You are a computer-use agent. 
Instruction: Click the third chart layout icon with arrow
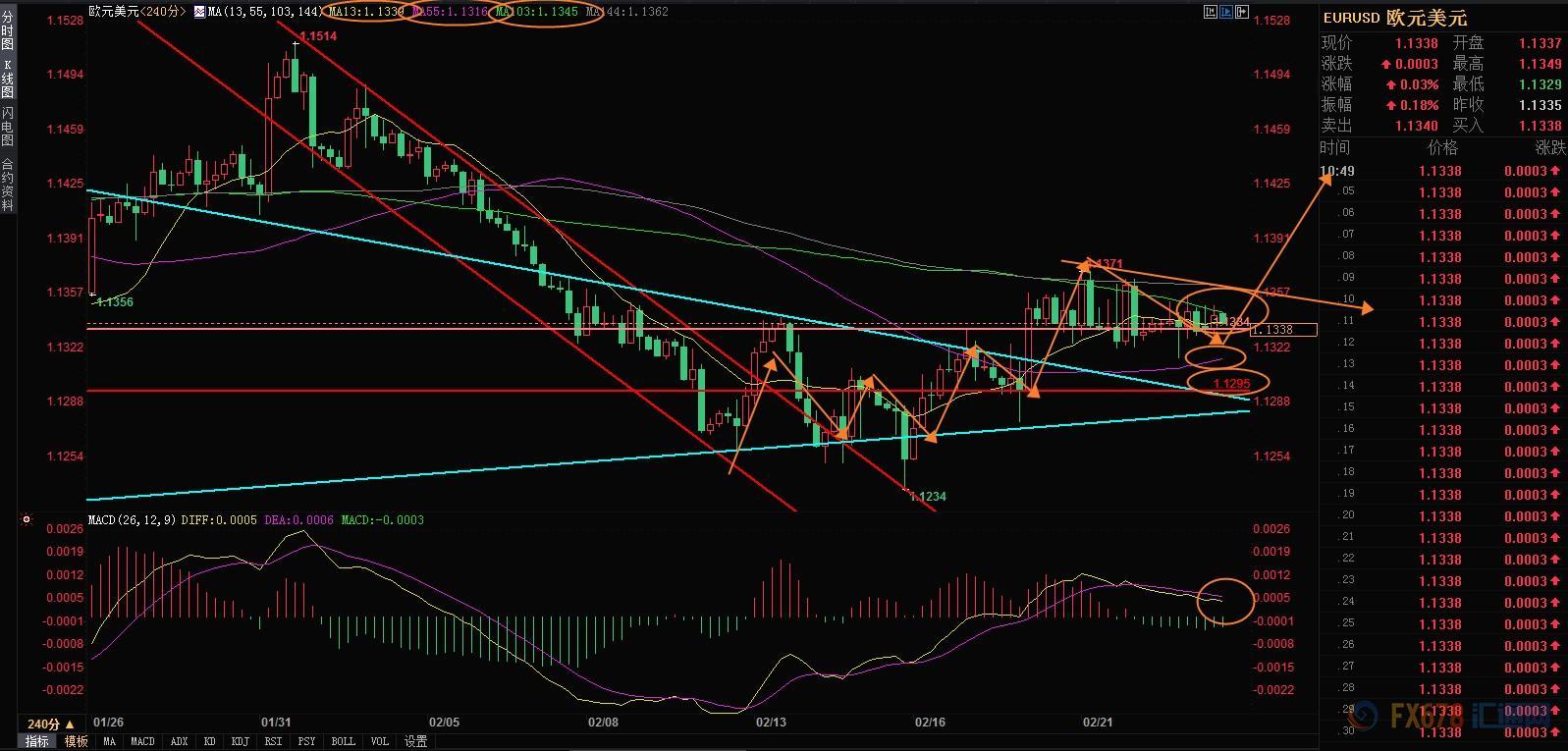(1242, 12)
